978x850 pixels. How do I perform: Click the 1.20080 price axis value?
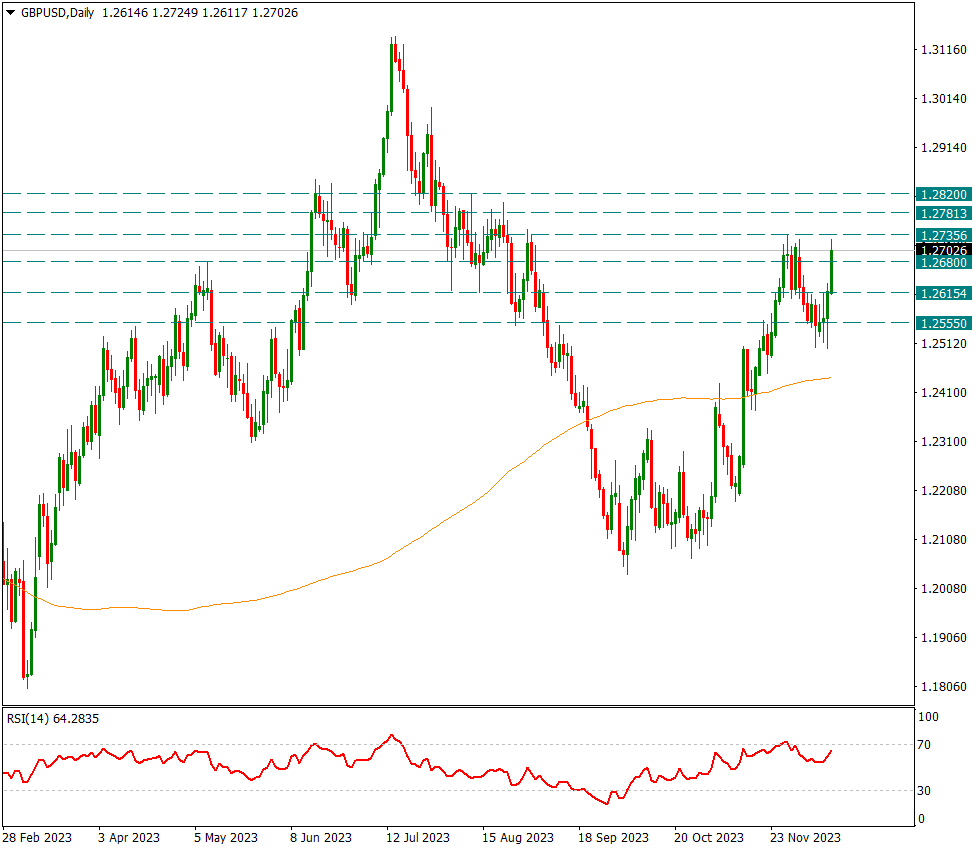pos(944,589)
